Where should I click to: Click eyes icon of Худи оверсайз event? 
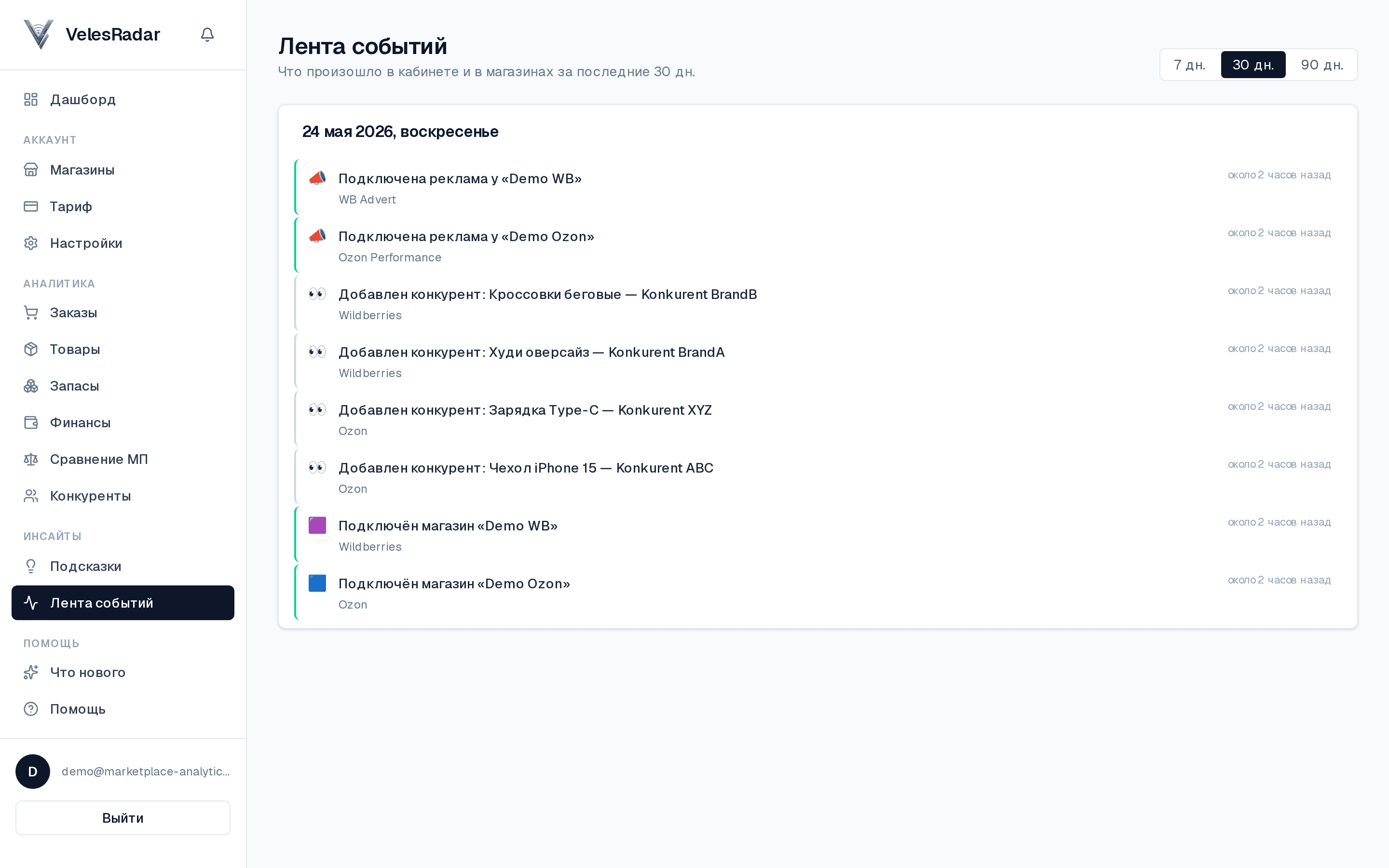pyautogui.click(x=317, y=352)
